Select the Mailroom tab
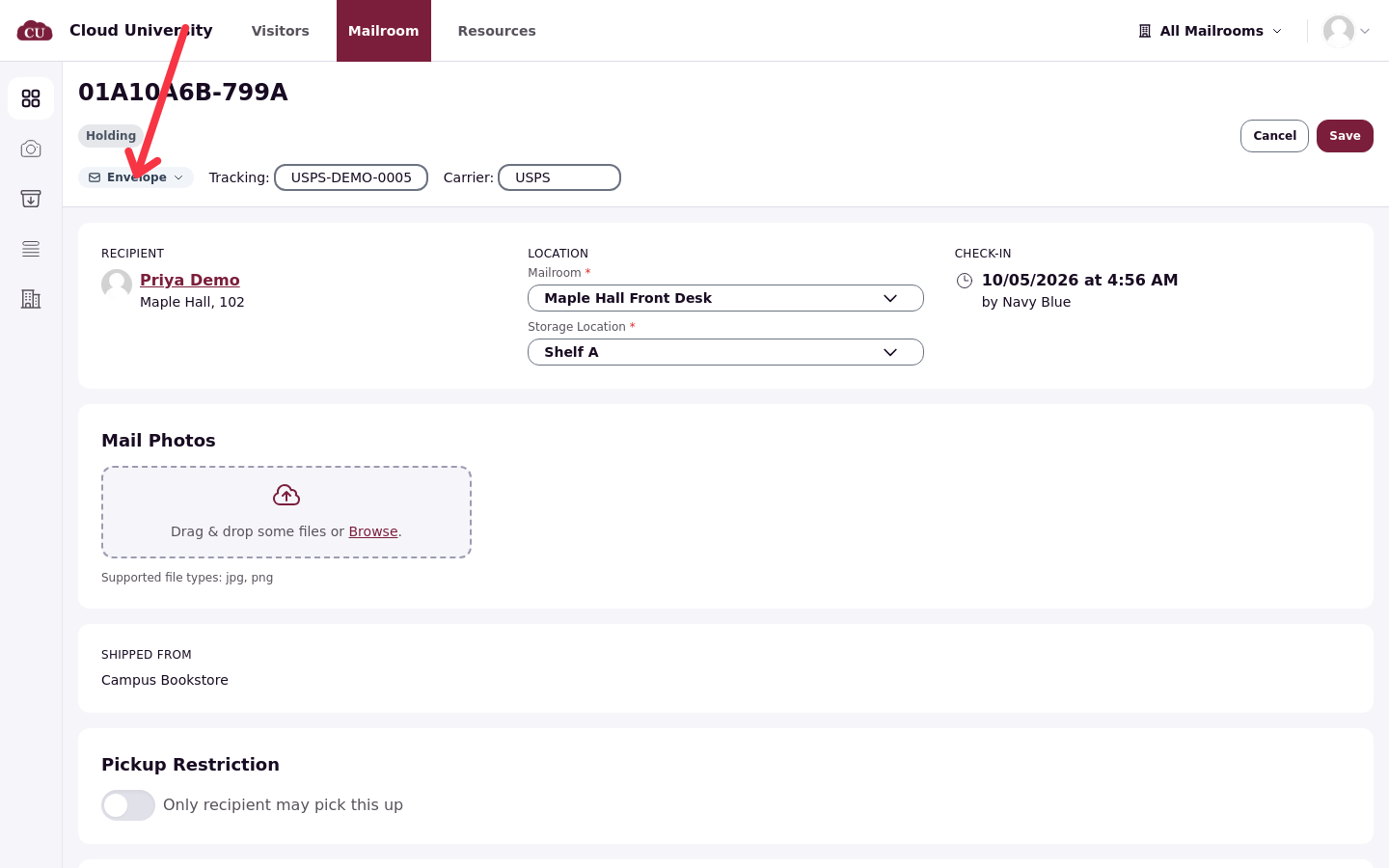 384,31
